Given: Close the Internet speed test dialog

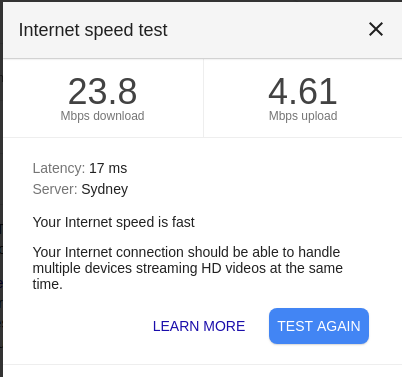Looking at the screenshot, I should pyautogui.click(x=376, y=29).
